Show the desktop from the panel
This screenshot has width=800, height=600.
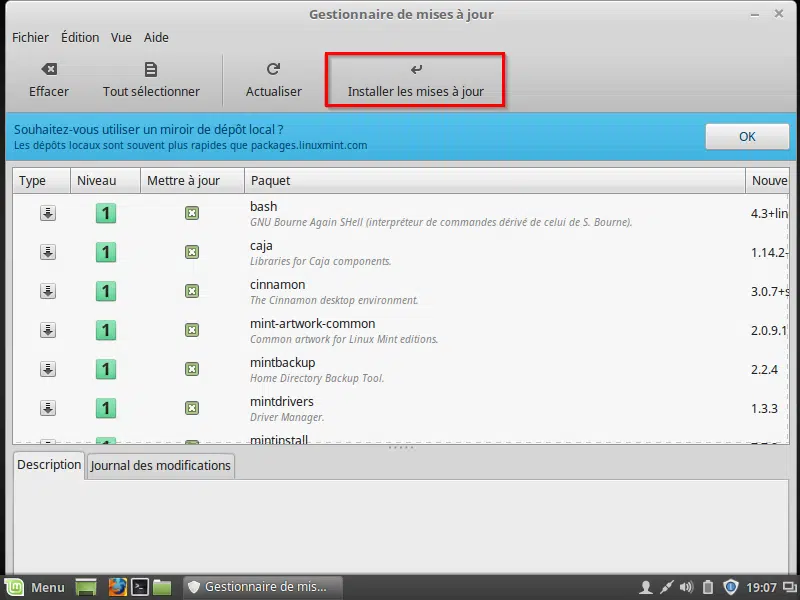pos(86,587)
